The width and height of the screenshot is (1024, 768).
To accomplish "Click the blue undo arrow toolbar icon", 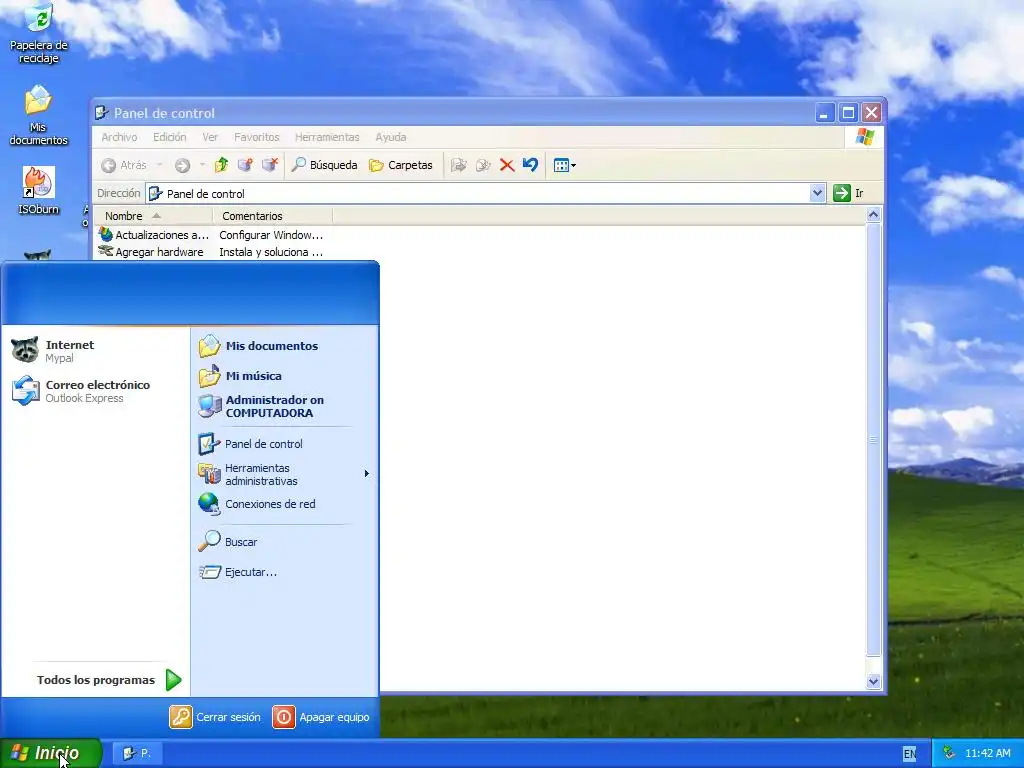I will coord(530,165).
